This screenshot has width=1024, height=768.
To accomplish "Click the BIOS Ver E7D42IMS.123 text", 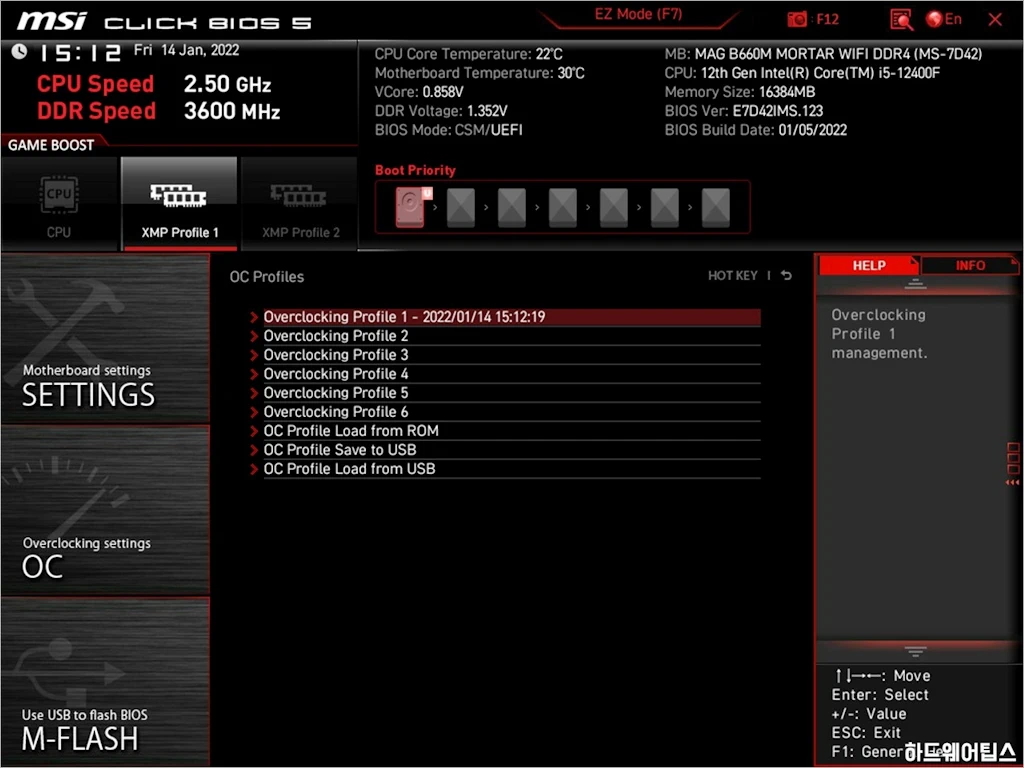I will (x=744, y=111).
